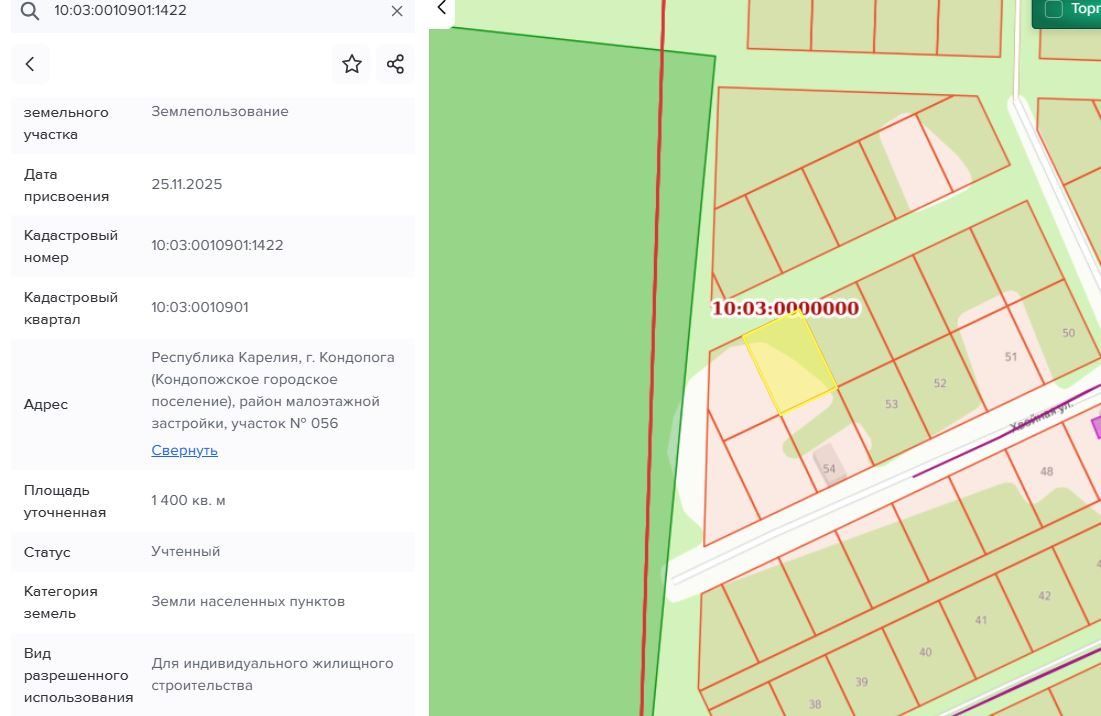Image resolution: width=1101 pixels, height=716 pixels.
Task: Share the parcel using share icon
Action: 395,64
